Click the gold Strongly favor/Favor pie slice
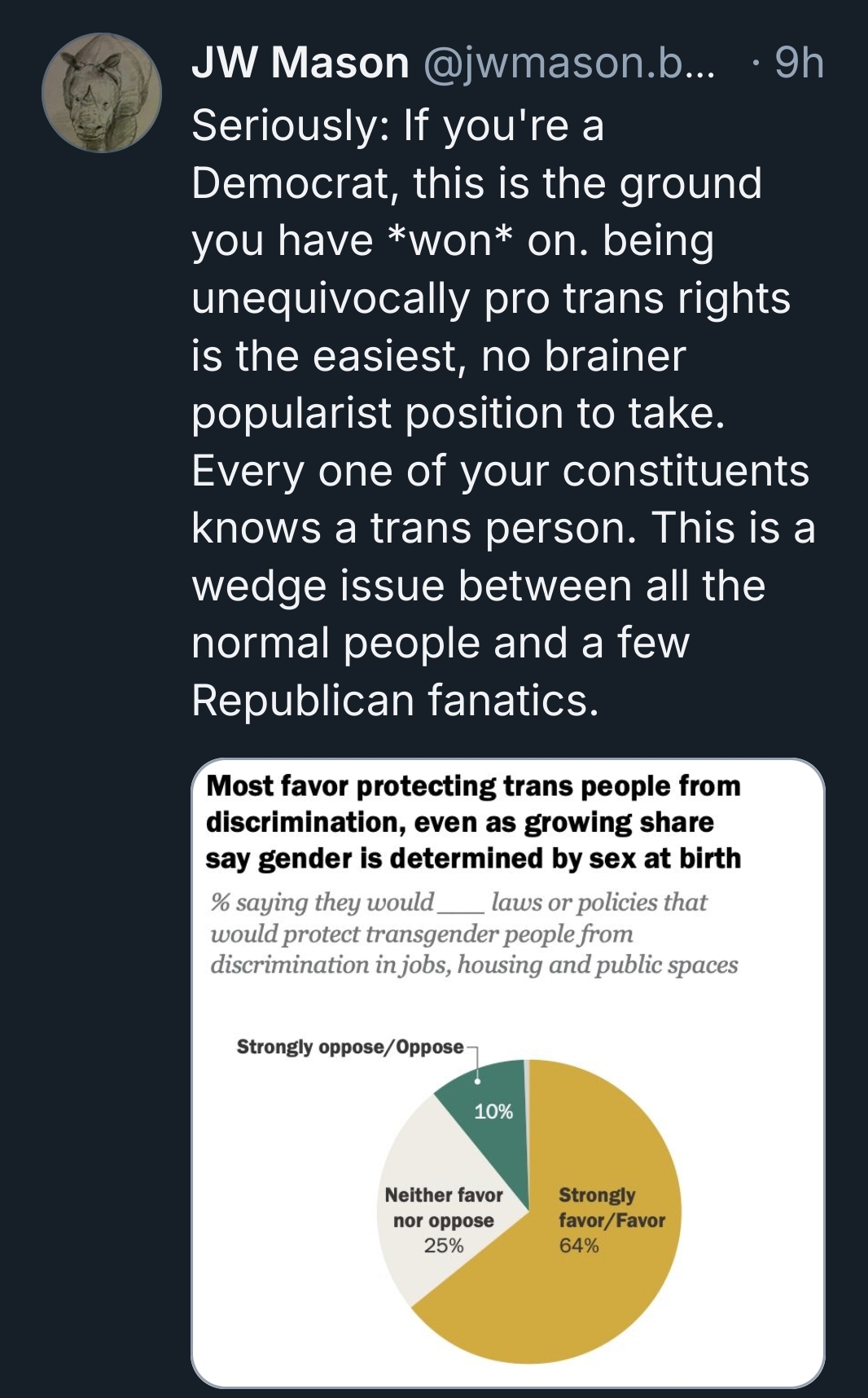Screen dimensions: 868x1398 tap(603, 1287)
